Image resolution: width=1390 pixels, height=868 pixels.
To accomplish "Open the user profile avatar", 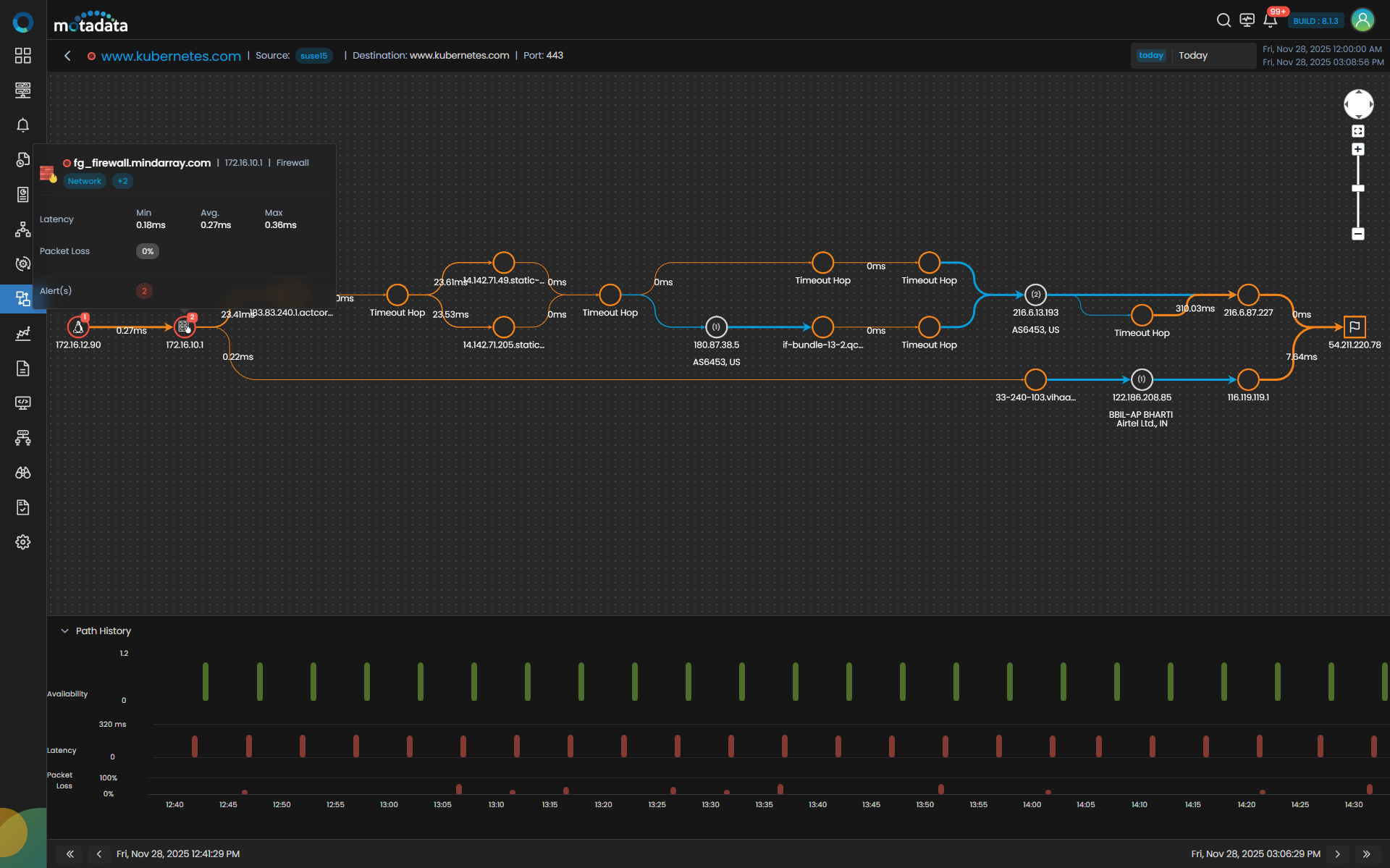I will click(x=1362, y=20).
